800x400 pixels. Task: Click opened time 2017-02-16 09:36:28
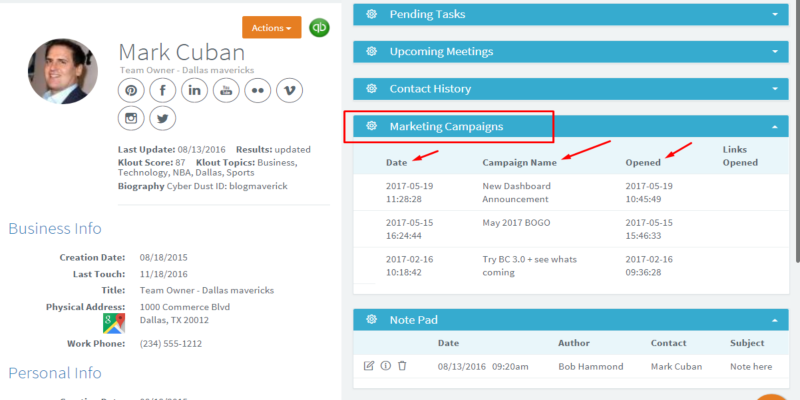point(649,266)
